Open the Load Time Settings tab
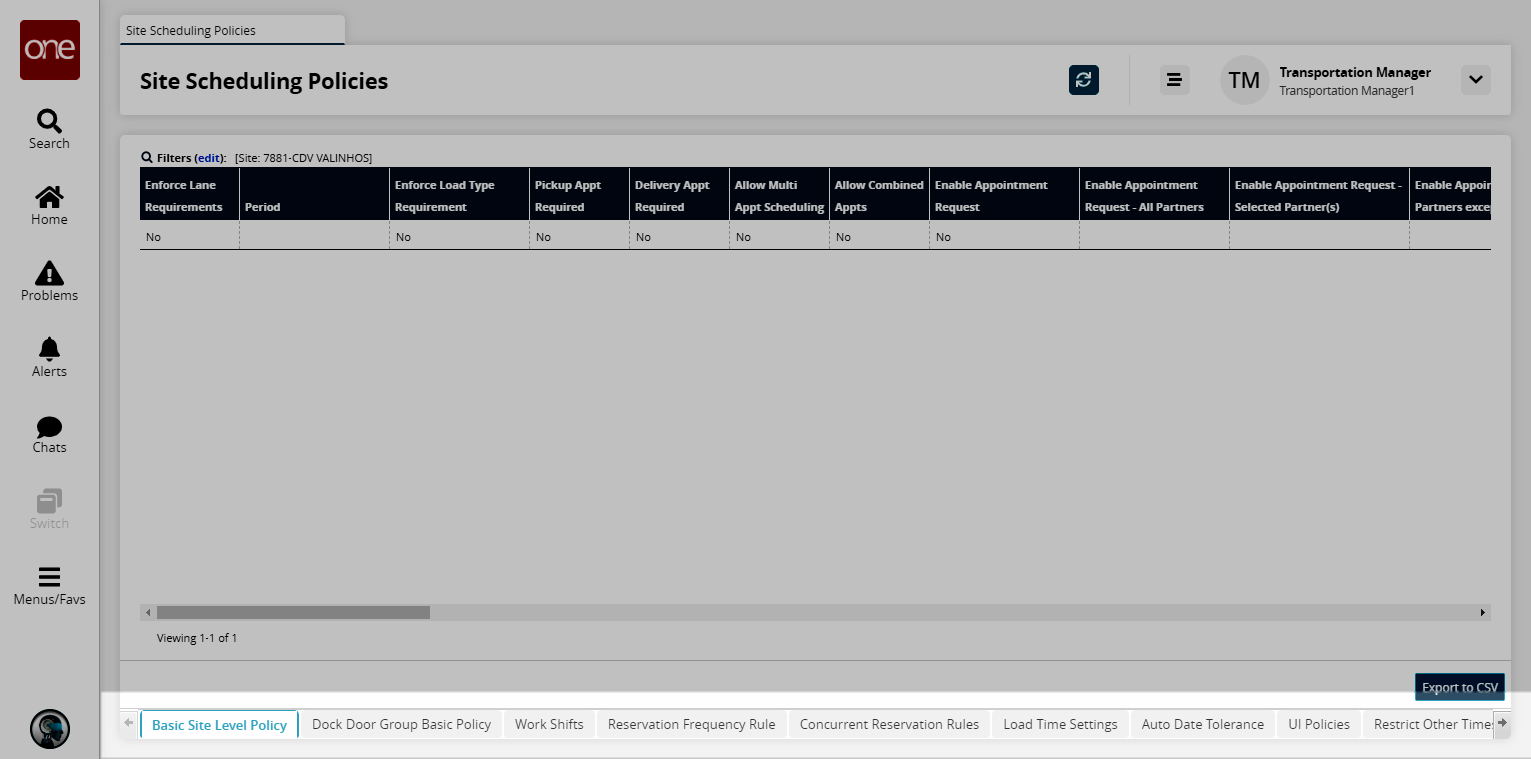This screenshot has height=759, width=1531. (1060, 724)
